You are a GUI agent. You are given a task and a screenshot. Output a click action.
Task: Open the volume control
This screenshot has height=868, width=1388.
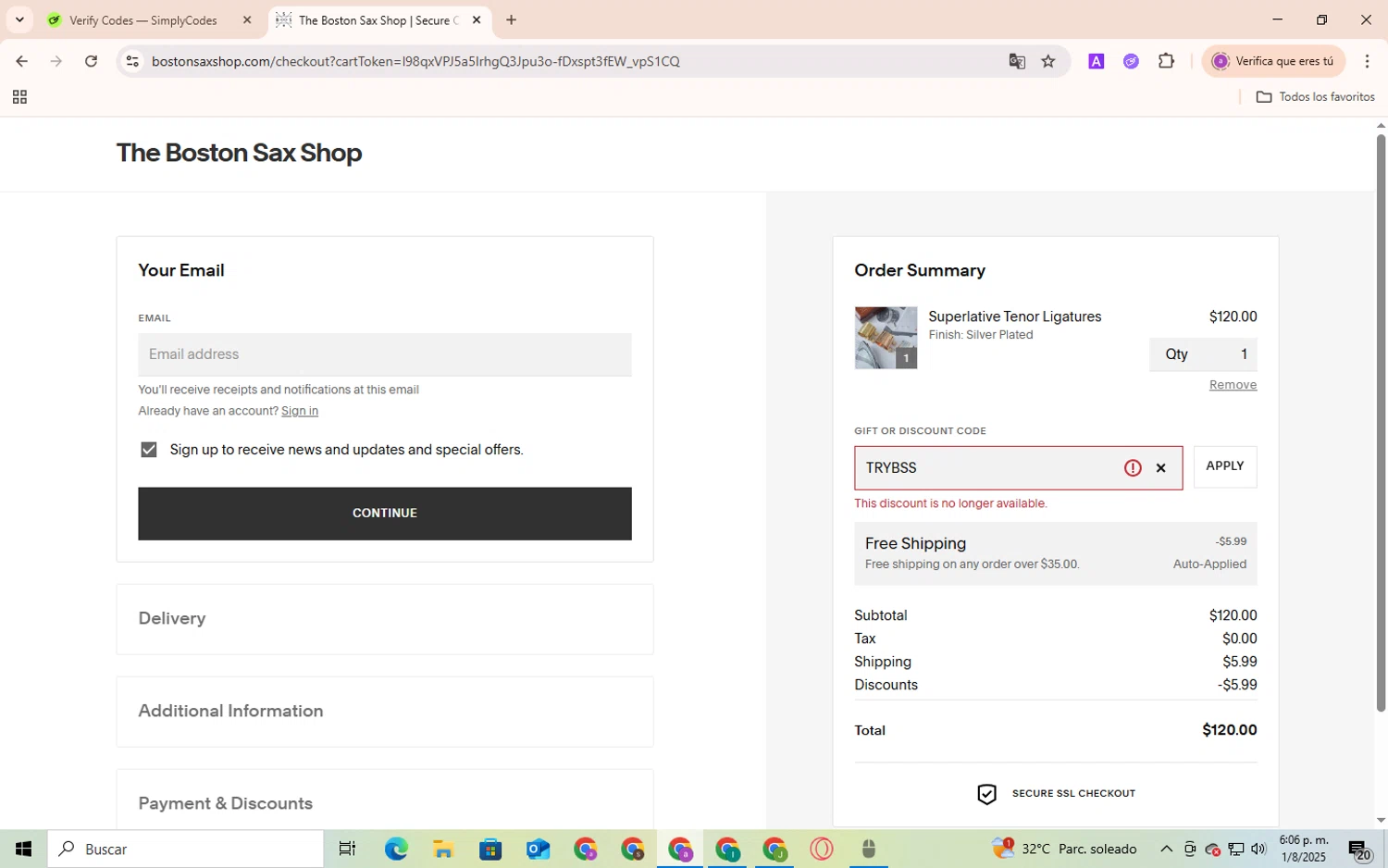click(x=1258, y=849)
